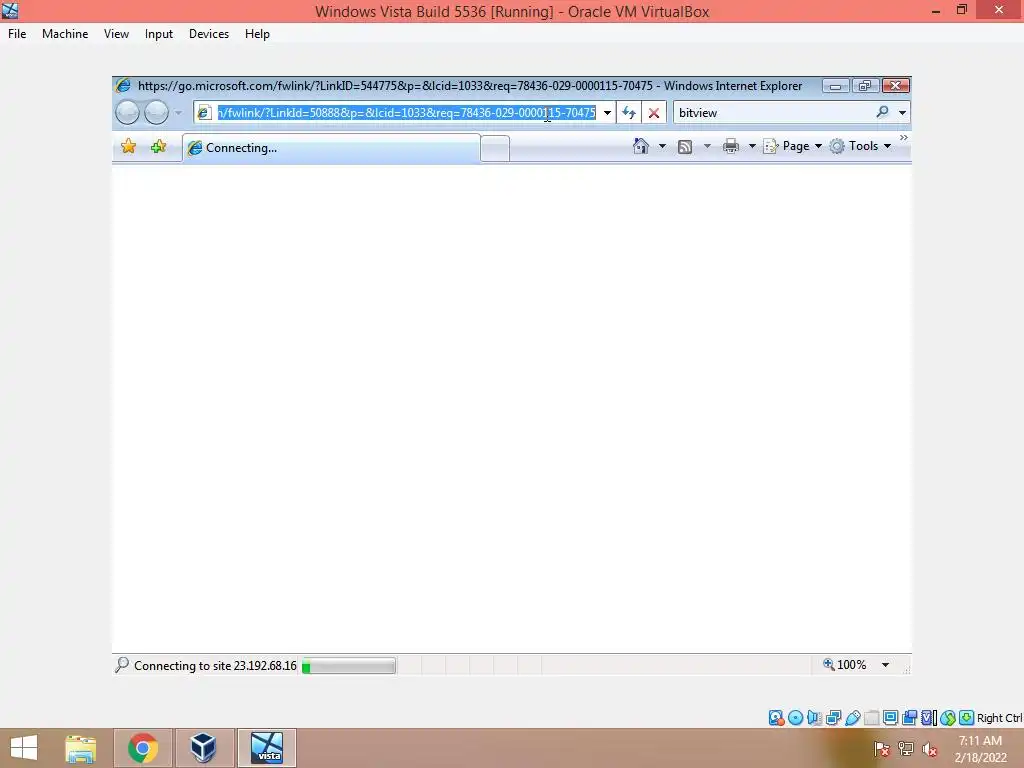This screenshot has width=1024, height=768.
Task: Click the Action Center flag tray icon
Action: tap(882, 749)
